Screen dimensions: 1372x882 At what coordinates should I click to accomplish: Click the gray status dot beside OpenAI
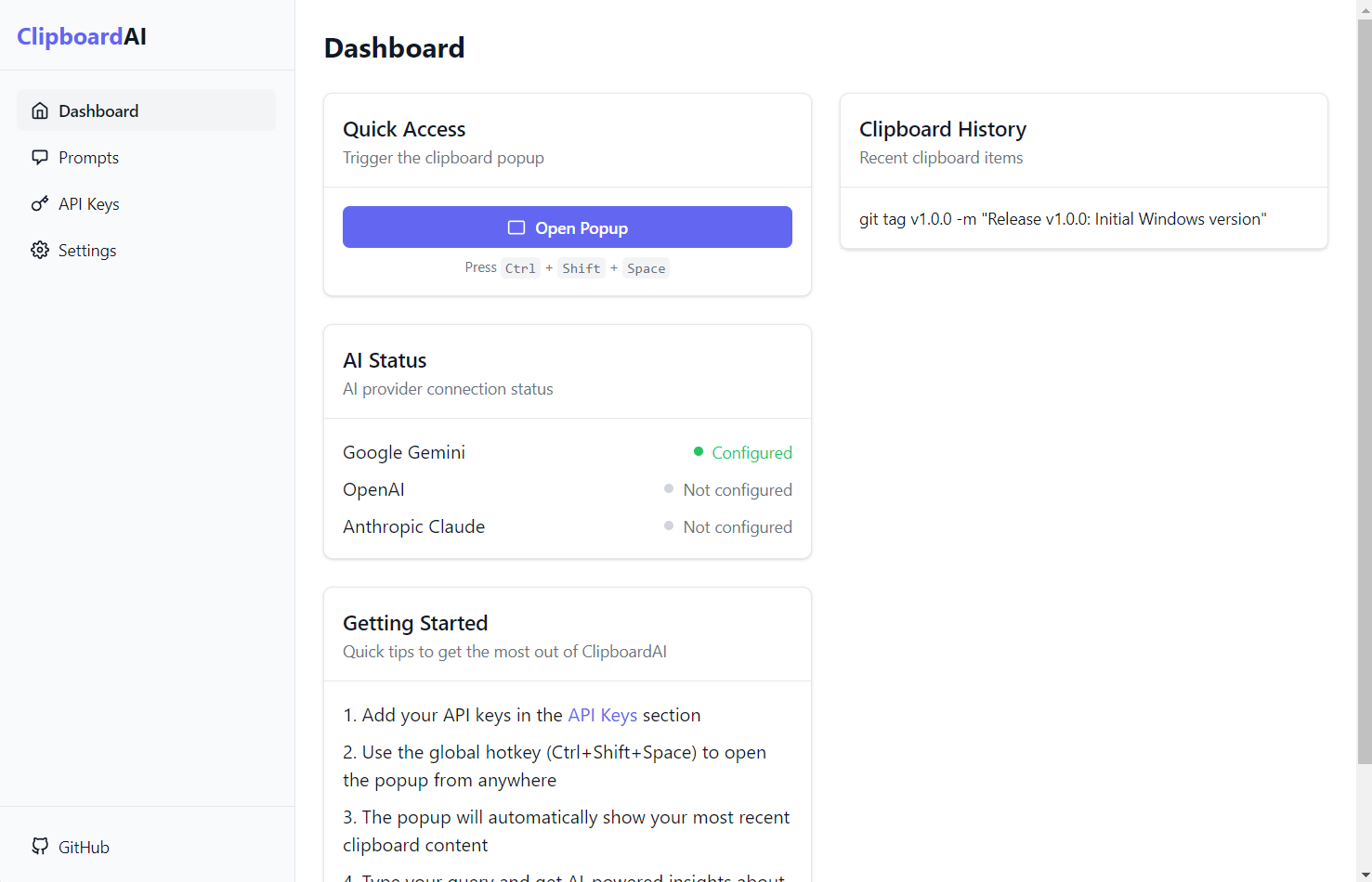pyautogui.click(x=669, y=489)
